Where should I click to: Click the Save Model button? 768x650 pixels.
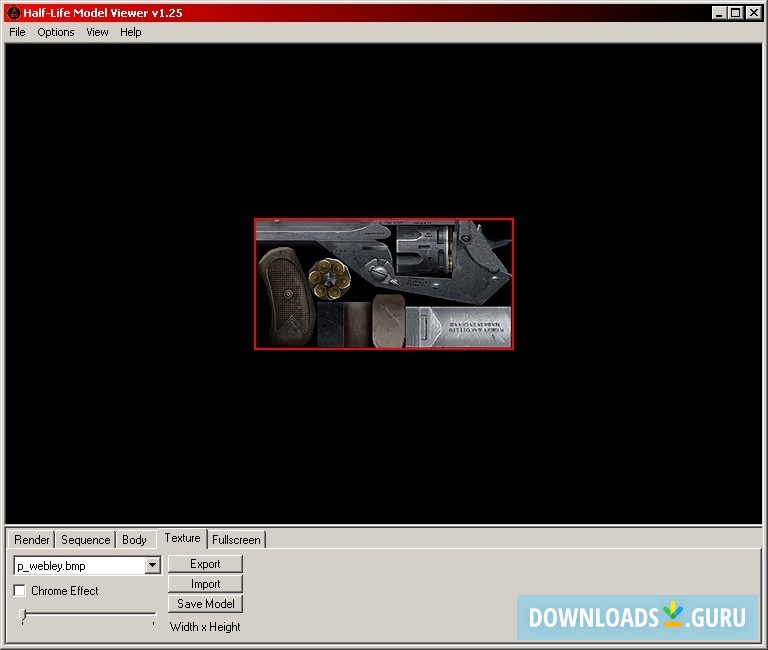coord(205,604)
